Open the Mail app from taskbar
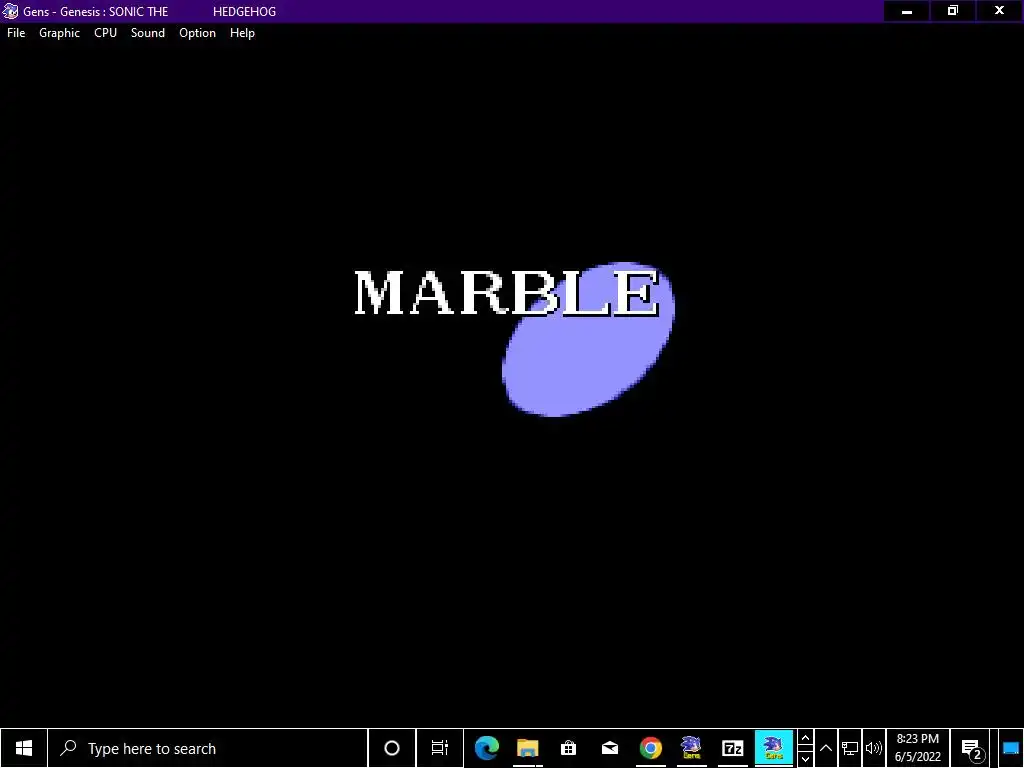 click(610, 748)
